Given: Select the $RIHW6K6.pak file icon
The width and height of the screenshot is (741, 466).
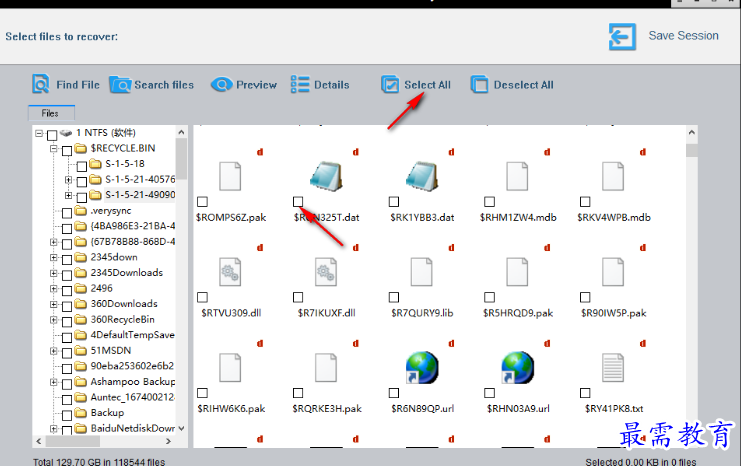Looking at the screenshot, I should pos(231,367).
